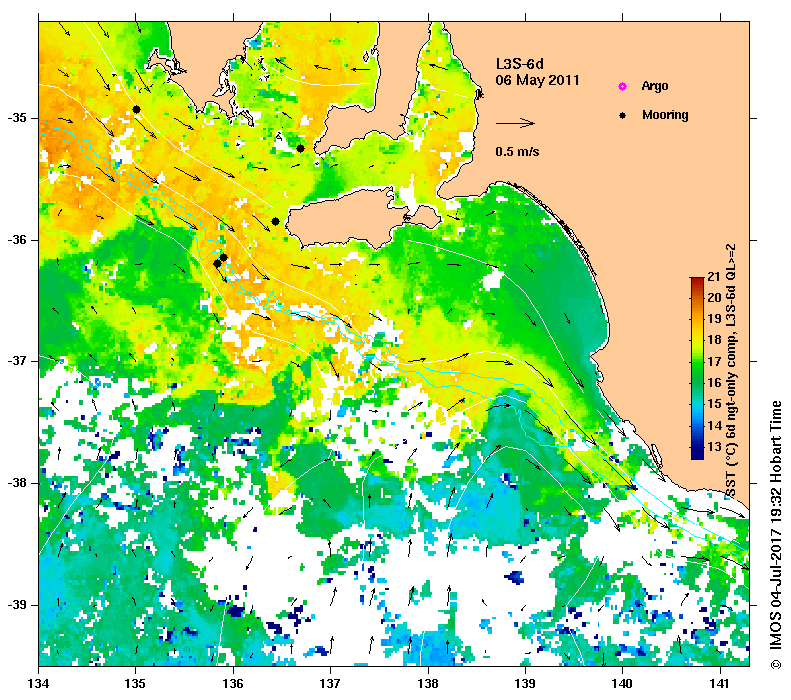Viewport: 791px width, 700px height.
Task: Click color bar value '21'
Action: [x=714, y=276]
